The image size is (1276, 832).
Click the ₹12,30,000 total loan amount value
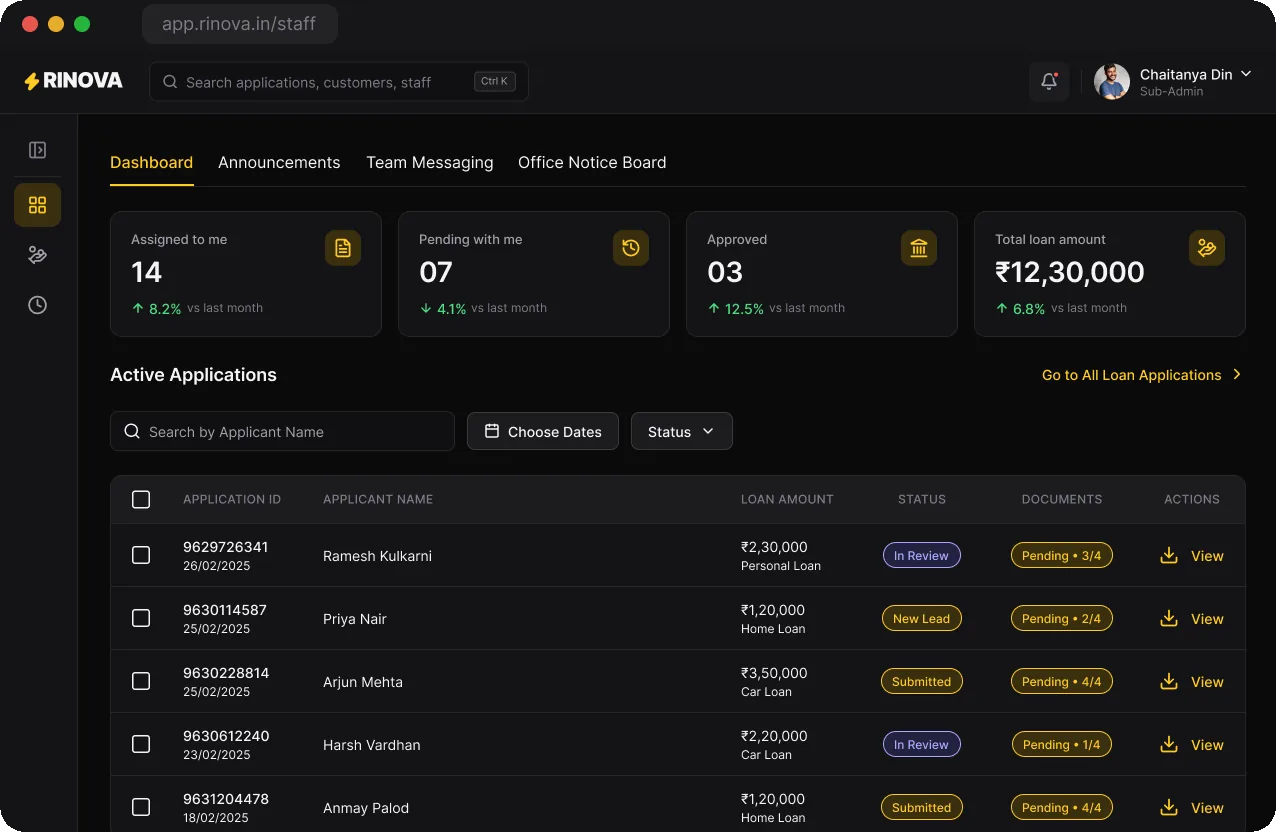pyautogui.click(x=1070, y=272)
